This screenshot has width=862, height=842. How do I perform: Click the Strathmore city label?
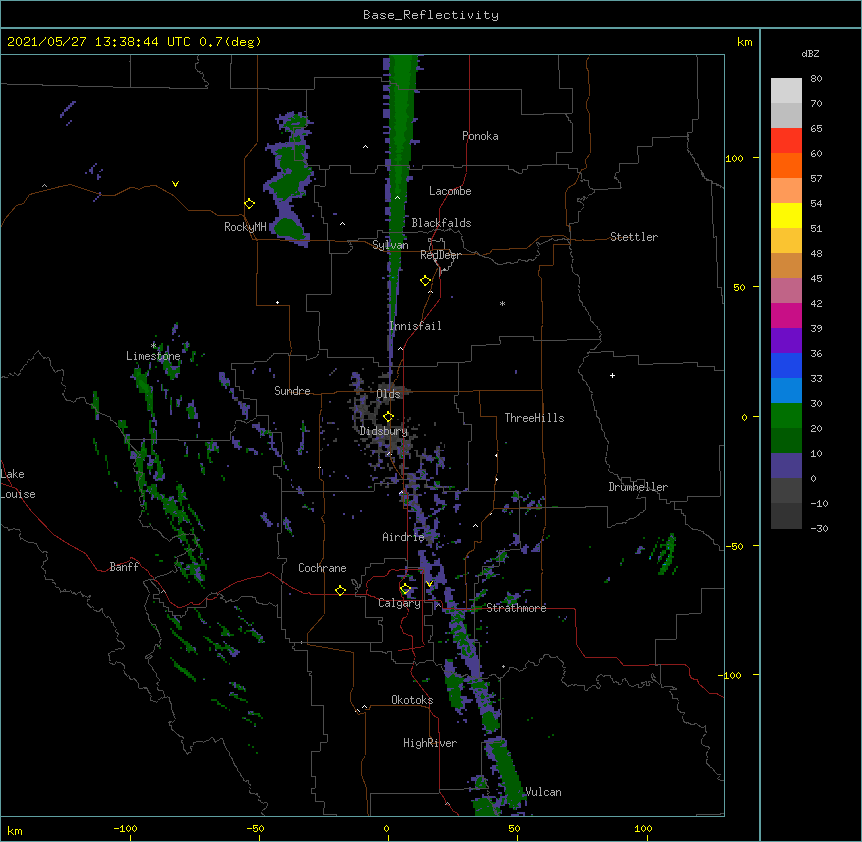(x=516, y=608)
